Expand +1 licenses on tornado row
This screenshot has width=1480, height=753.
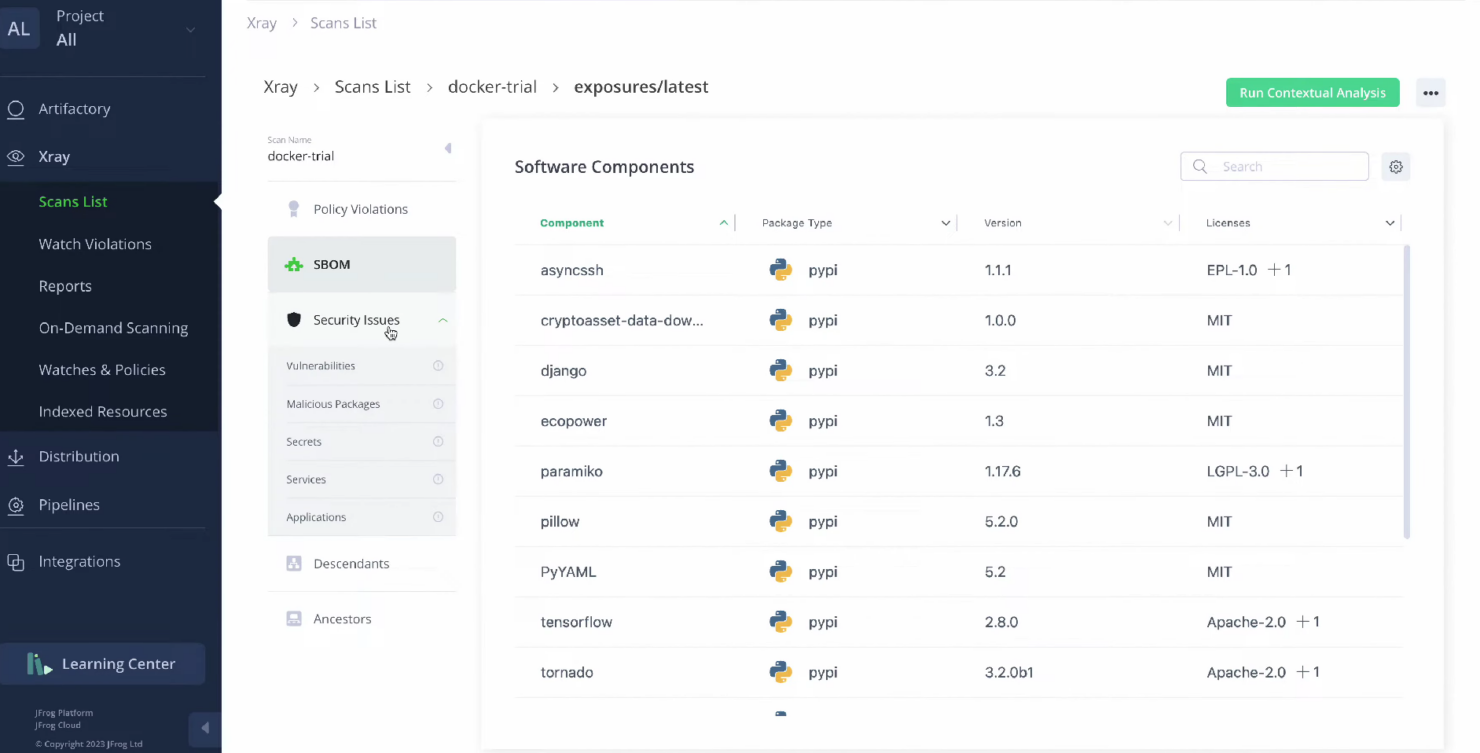[1308, 672]
